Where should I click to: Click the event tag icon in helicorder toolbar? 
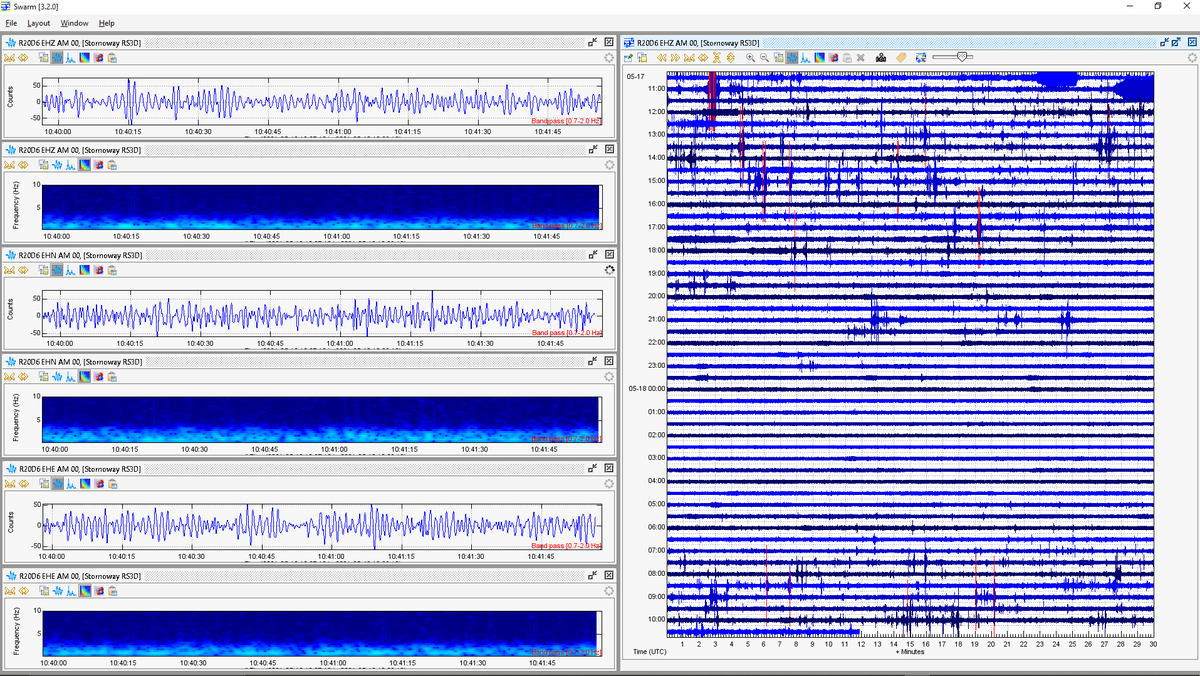pos(900,58)
